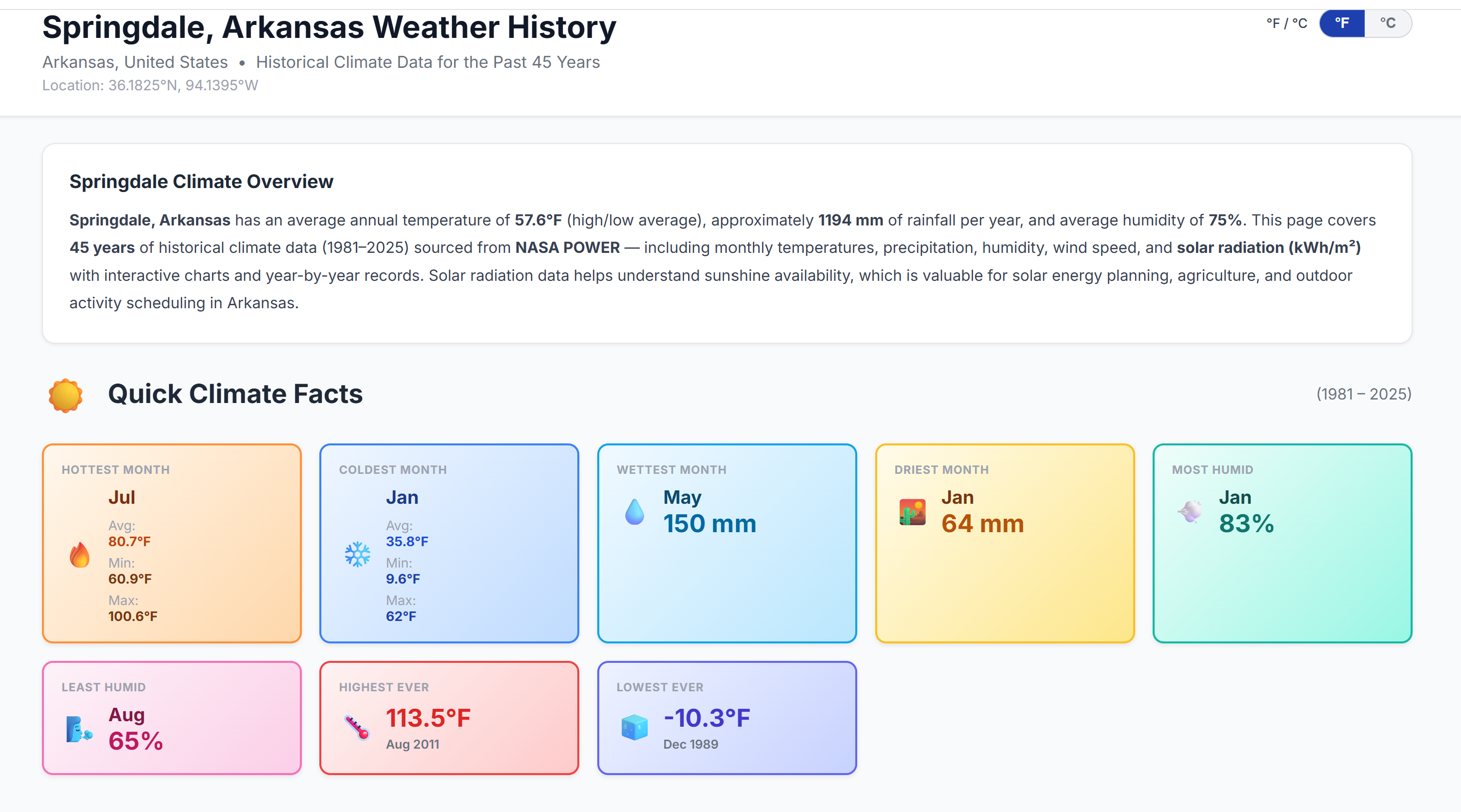Click the Springdale, Arkansas Weather History heading

(x=329, y=27)
